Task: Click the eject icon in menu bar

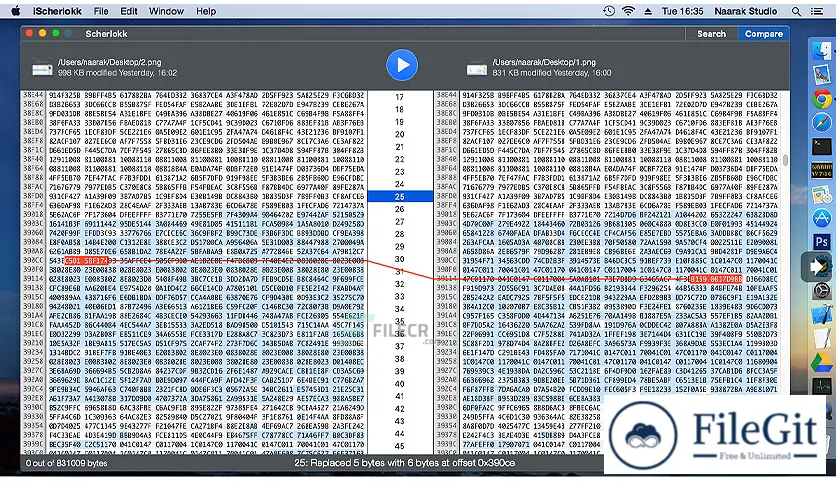Action: [648, 11]
